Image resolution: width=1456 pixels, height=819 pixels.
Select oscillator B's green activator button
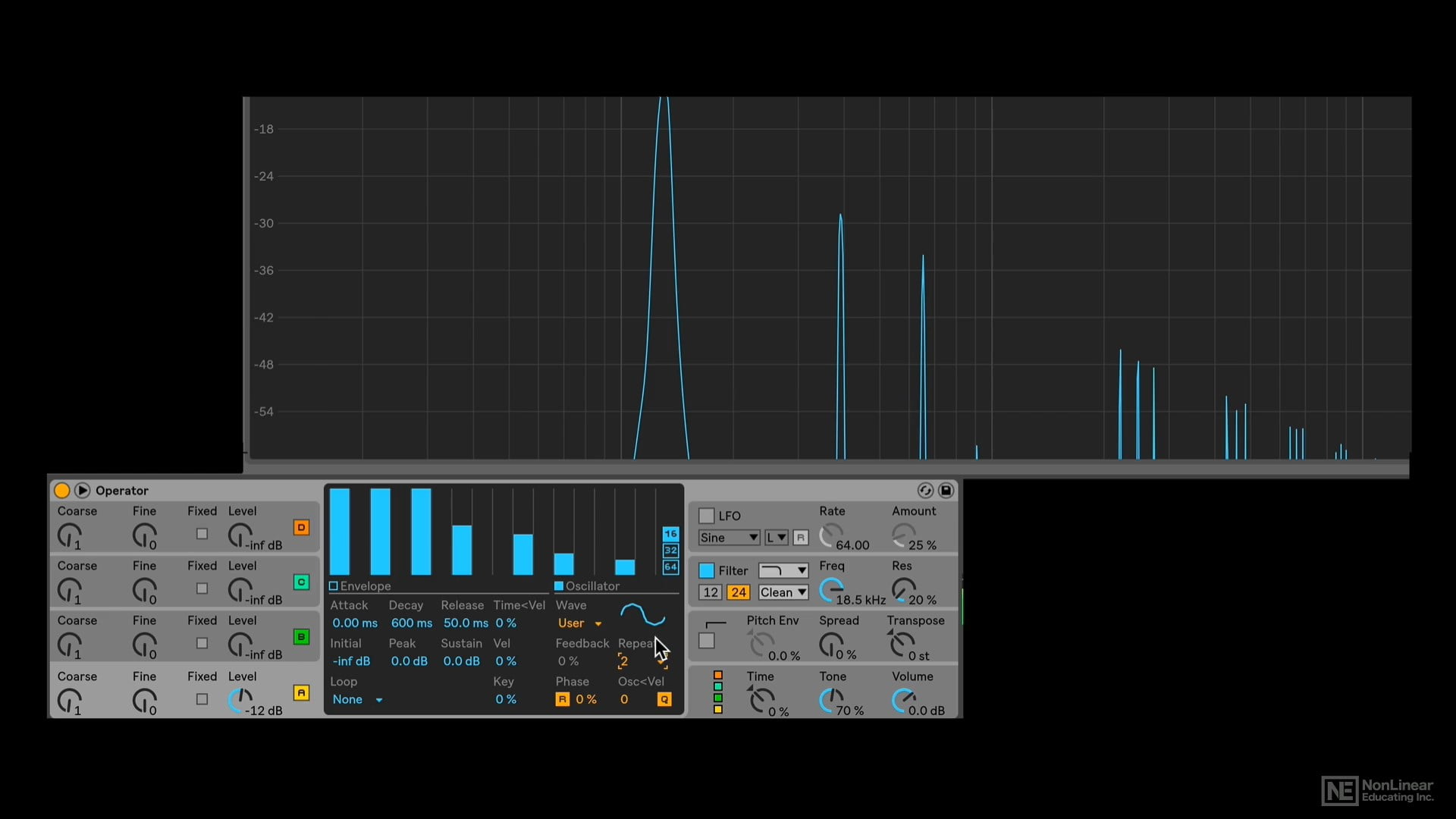301,636
